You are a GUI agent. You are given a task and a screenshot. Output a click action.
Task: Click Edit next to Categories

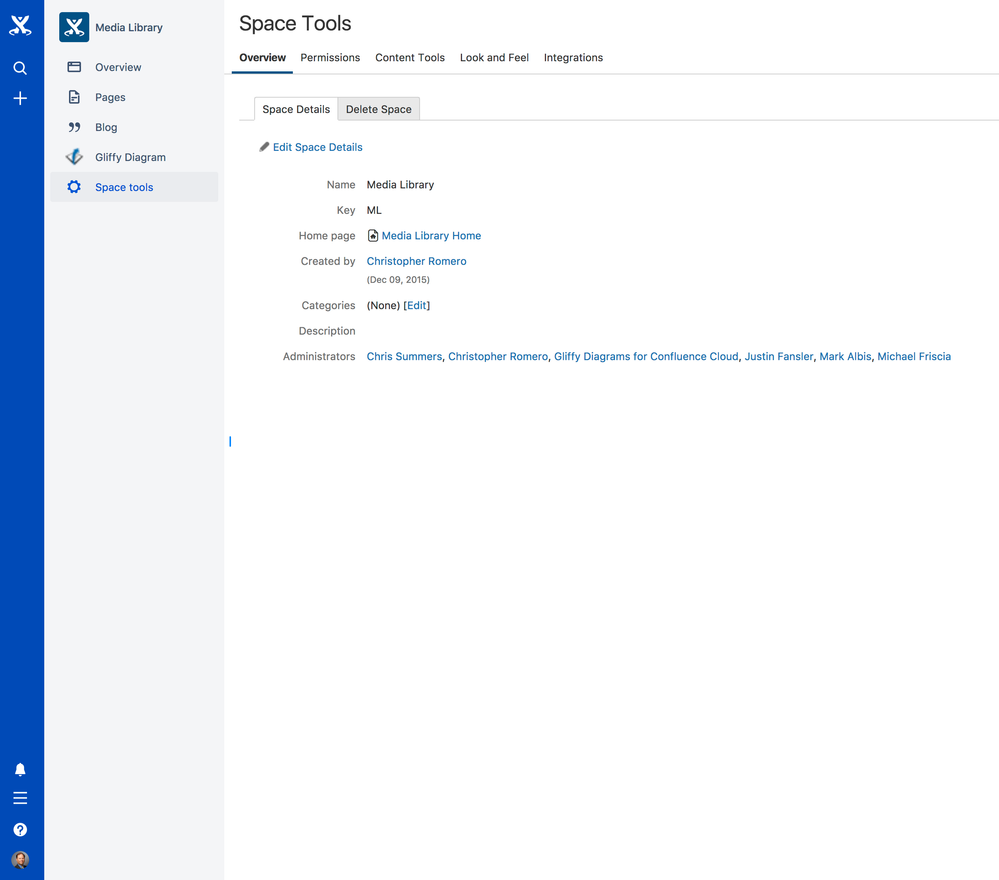[x=417, y=305]
